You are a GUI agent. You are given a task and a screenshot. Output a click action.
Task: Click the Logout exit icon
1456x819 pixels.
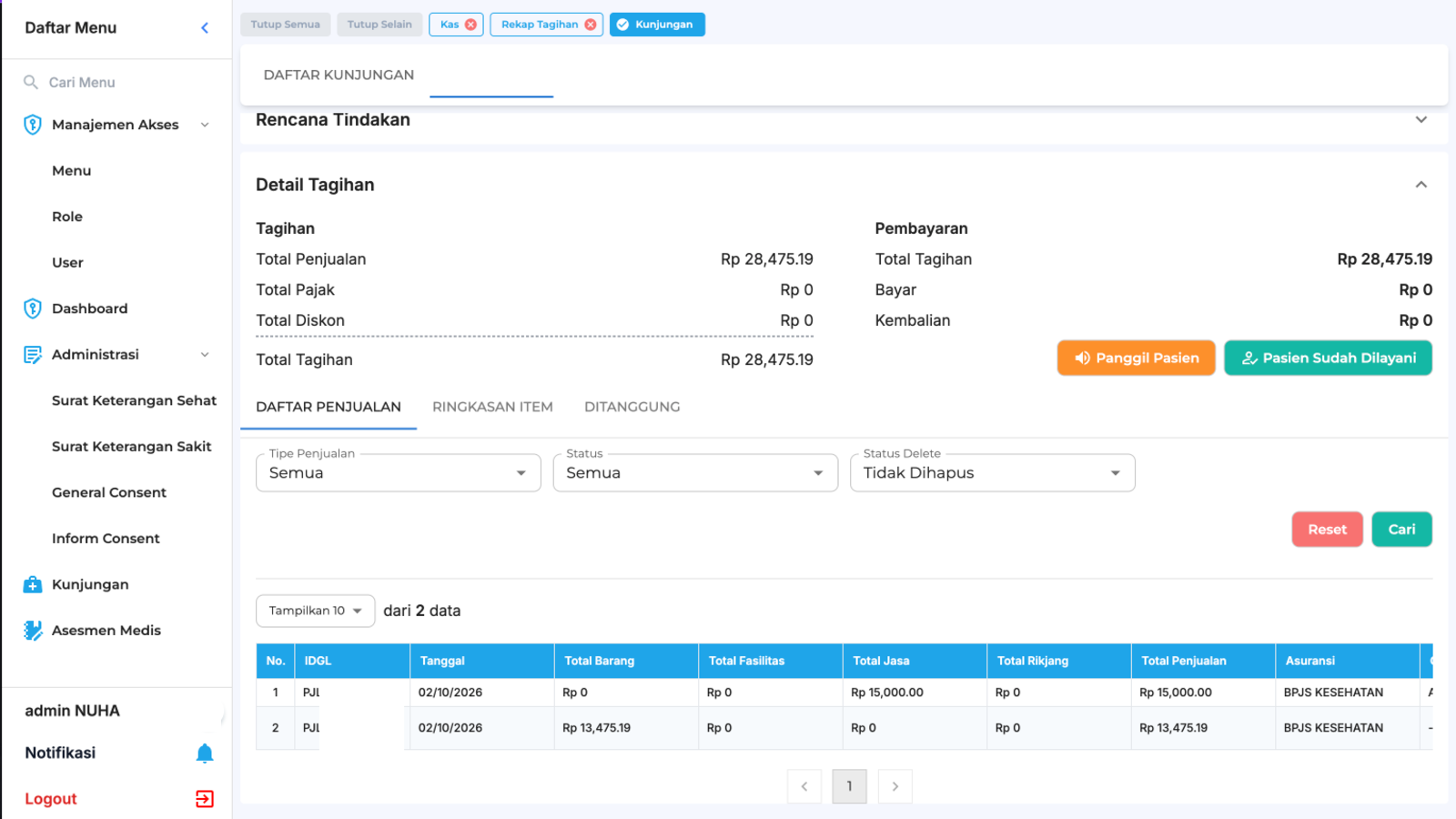(205, 799)
